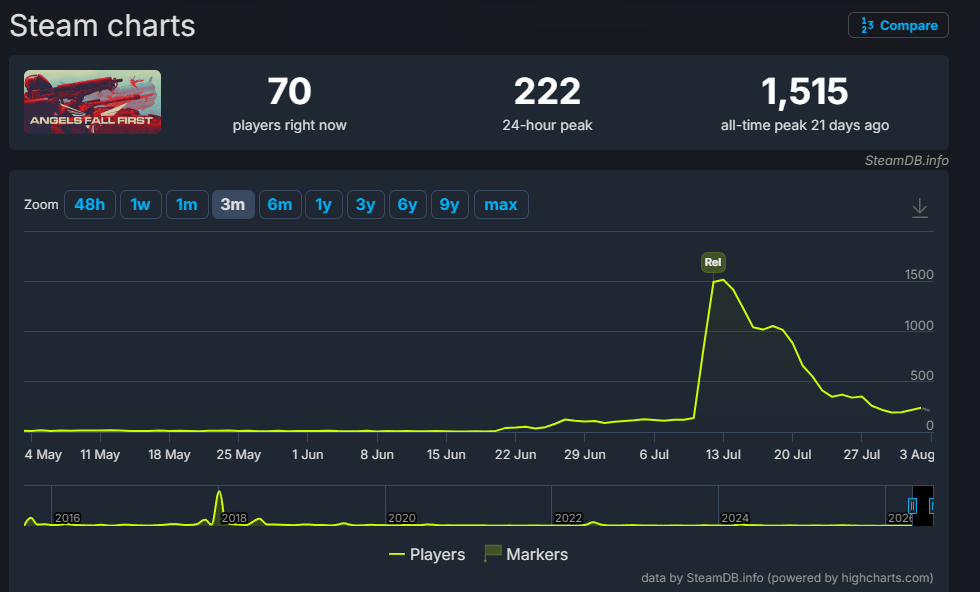Choose the 3y zoom range

(366, 204)
